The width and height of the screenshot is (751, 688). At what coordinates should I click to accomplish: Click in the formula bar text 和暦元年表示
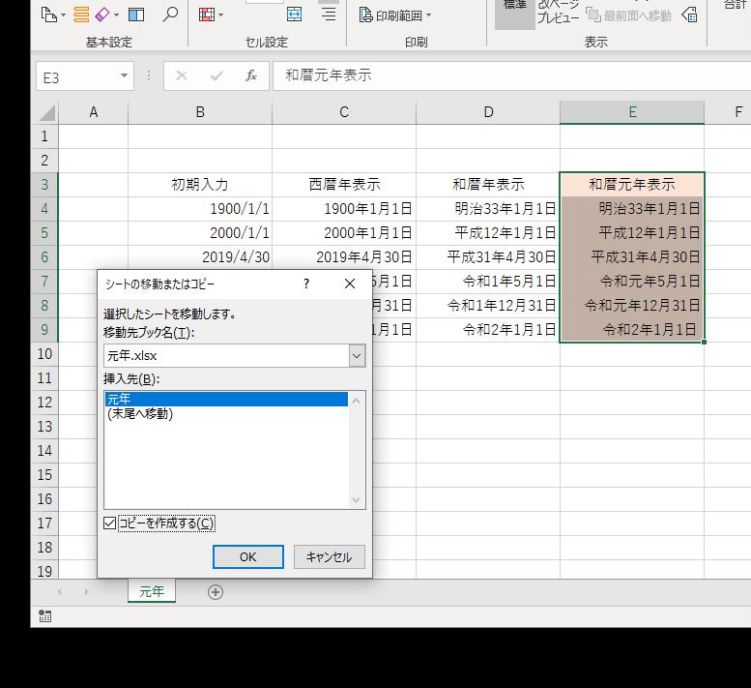coord(328,75)
